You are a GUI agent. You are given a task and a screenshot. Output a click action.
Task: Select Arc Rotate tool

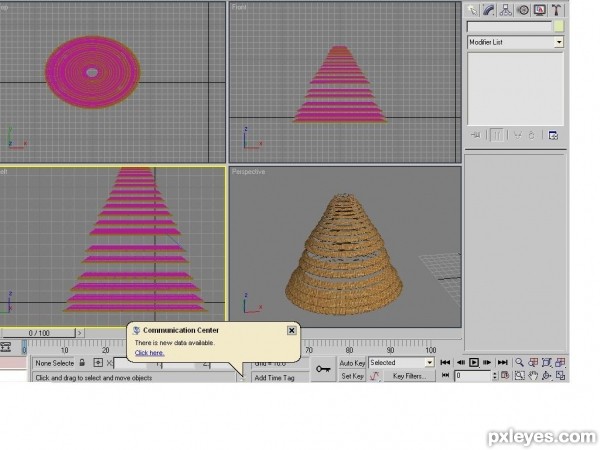tap(547, 376)
